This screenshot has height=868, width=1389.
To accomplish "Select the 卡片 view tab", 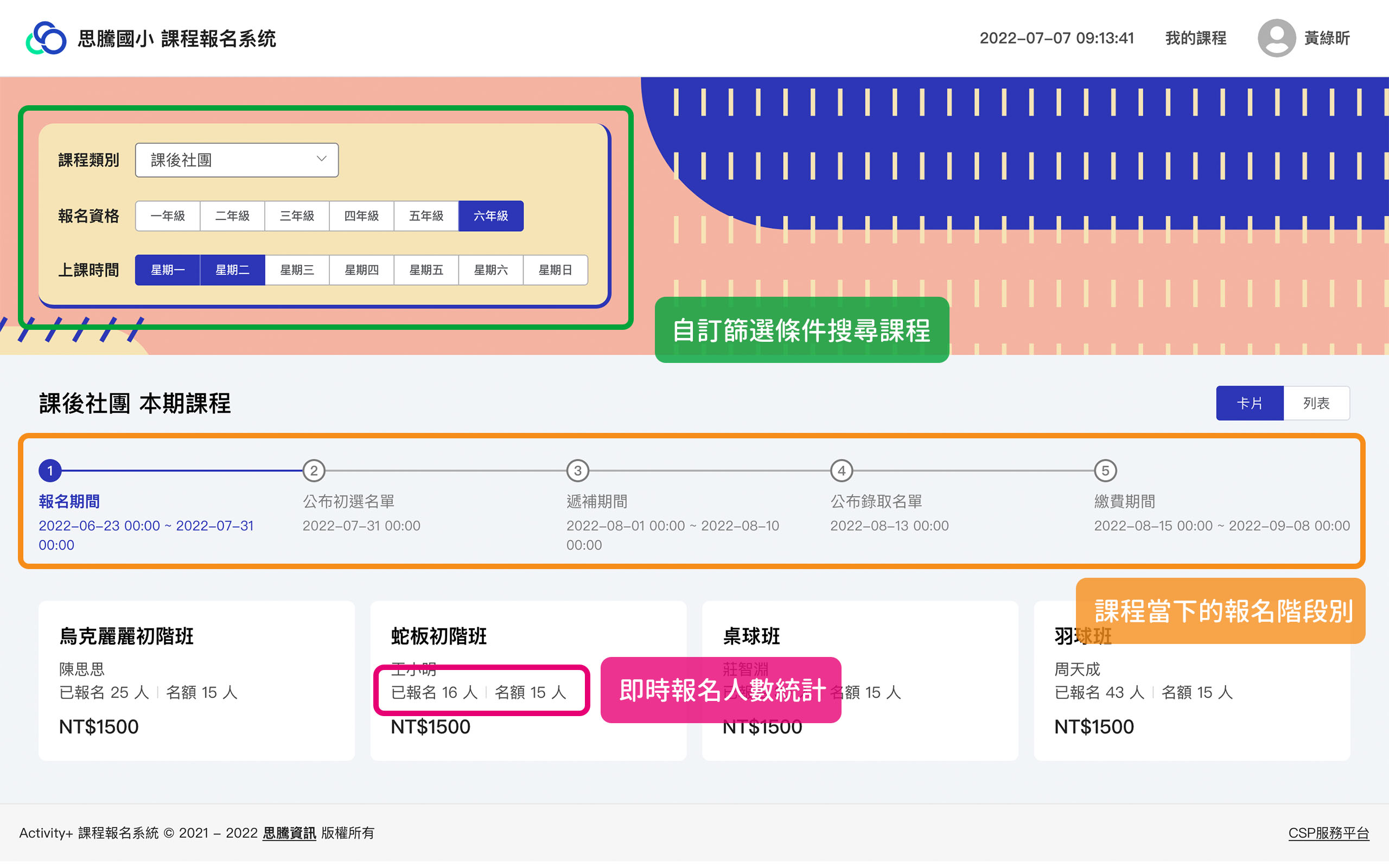I will (1249, 403).
